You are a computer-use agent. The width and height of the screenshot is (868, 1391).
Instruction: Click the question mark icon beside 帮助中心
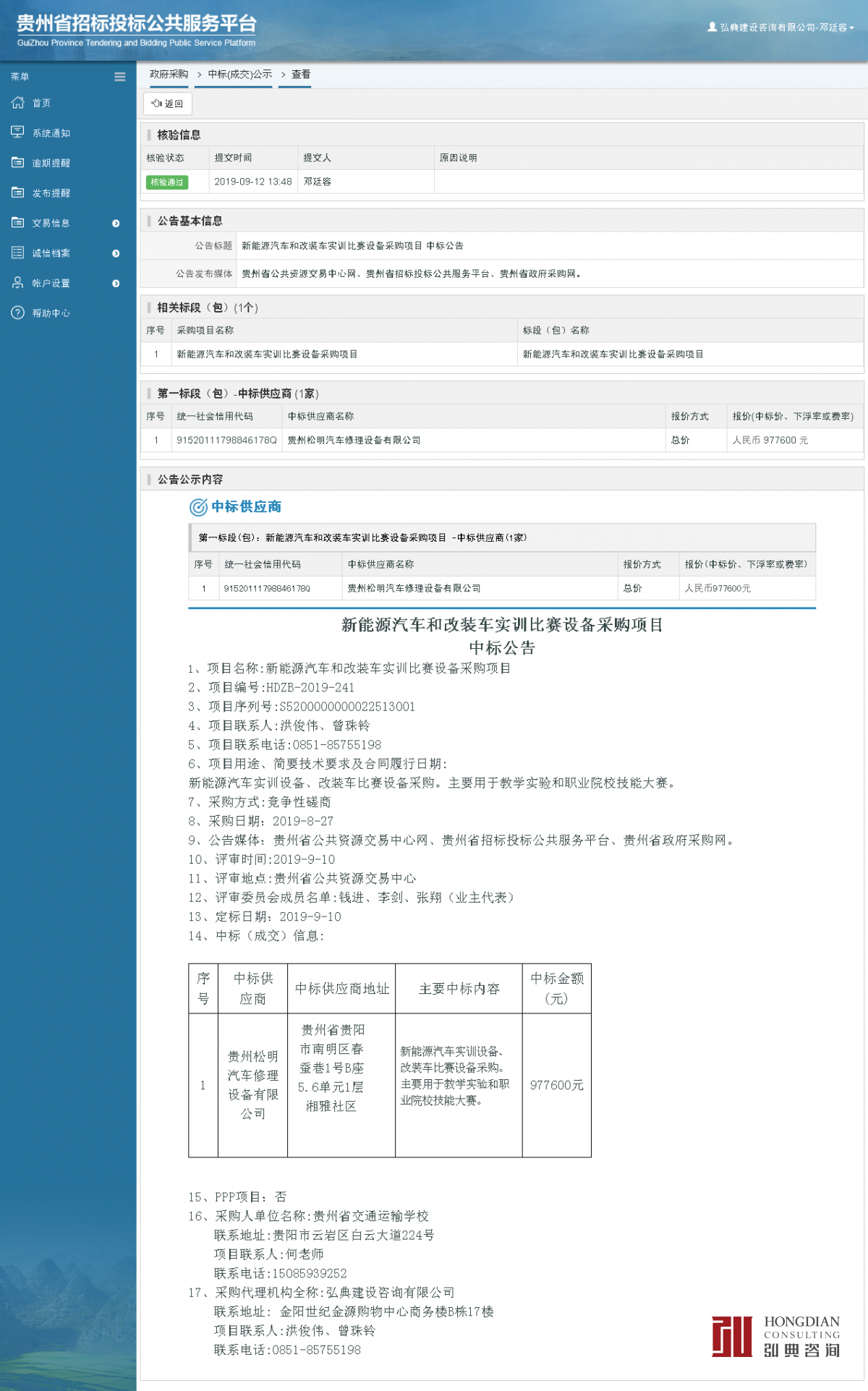tap(18, 312)
